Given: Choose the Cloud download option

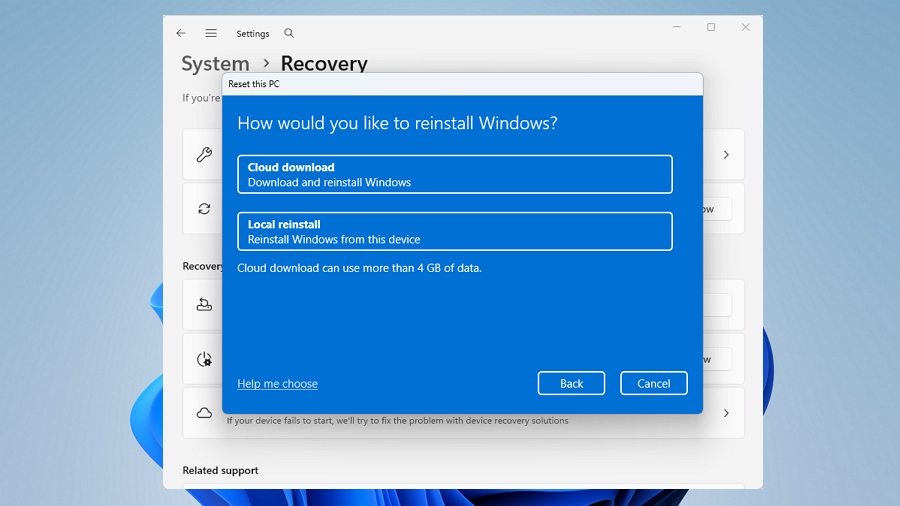Looking at the screenshot, I should (455, 174).
